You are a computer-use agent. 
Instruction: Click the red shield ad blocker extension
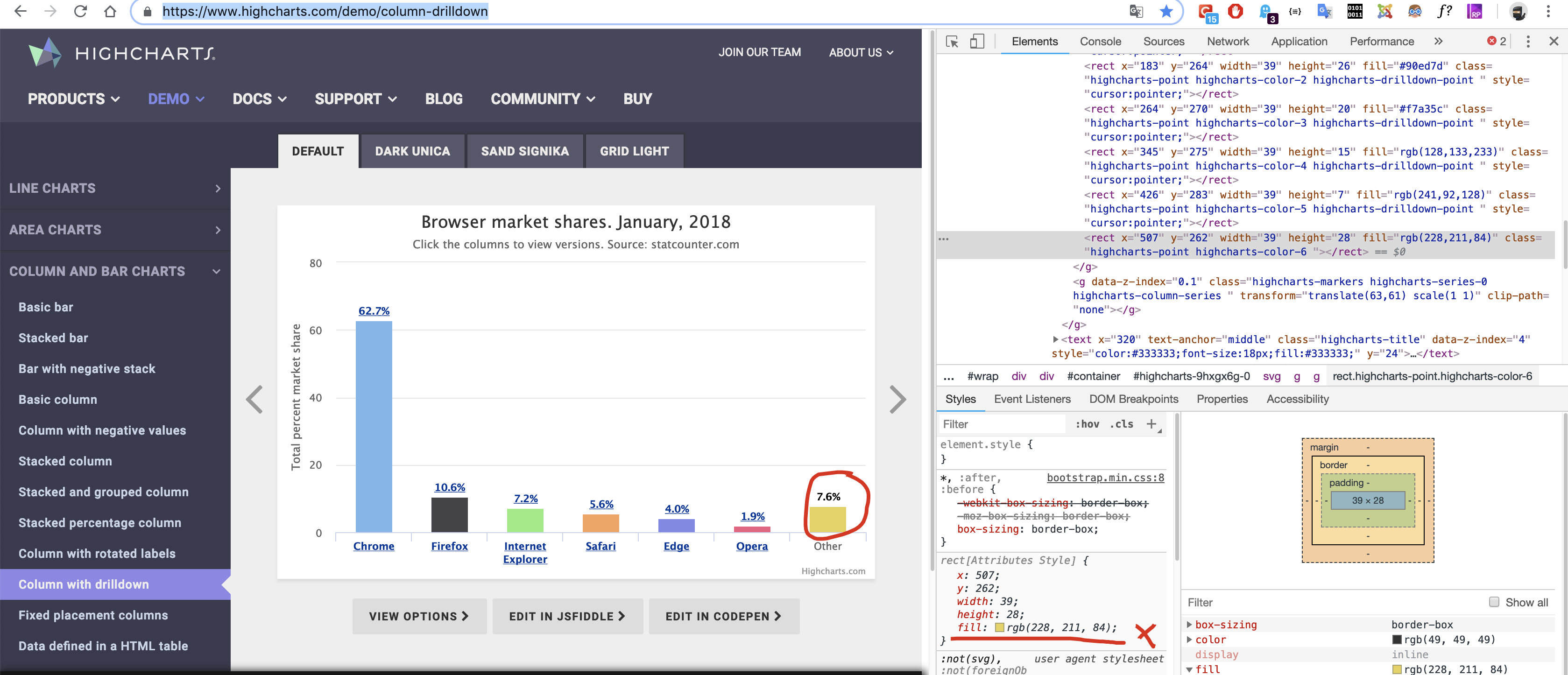pos(1236,11)
